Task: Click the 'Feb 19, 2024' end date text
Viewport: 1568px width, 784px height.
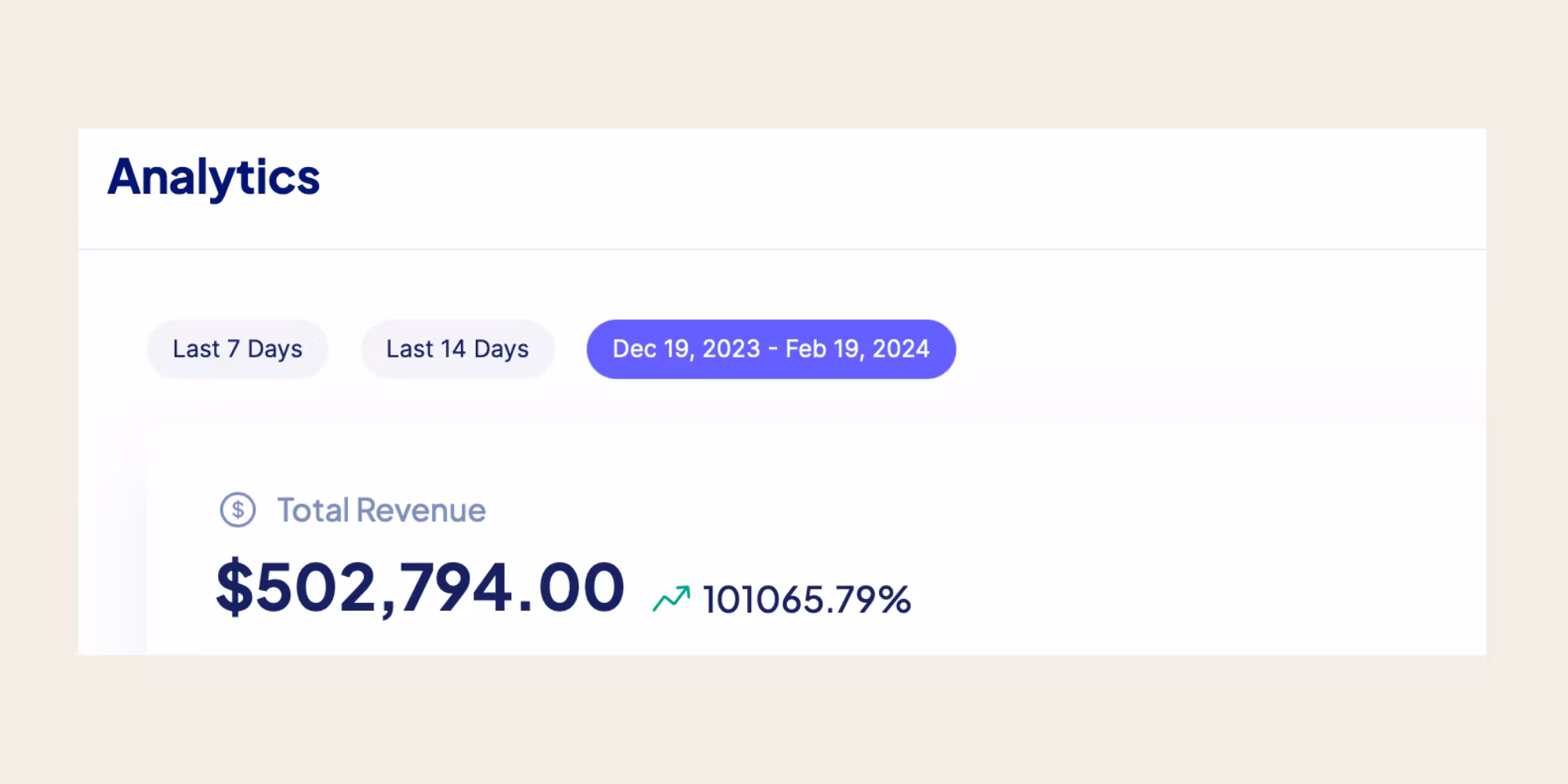Action: coord(857,349)
